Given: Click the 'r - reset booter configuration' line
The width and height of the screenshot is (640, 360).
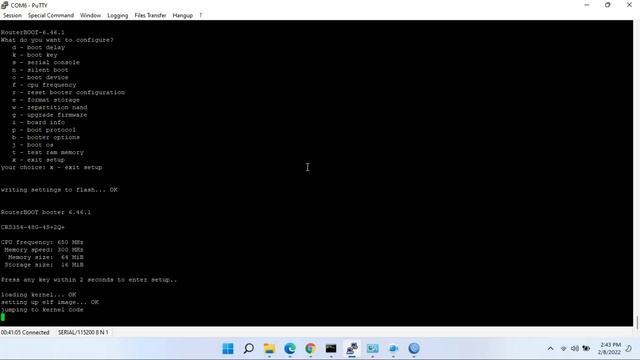Looking at the screenshot, I should (68, 92).
